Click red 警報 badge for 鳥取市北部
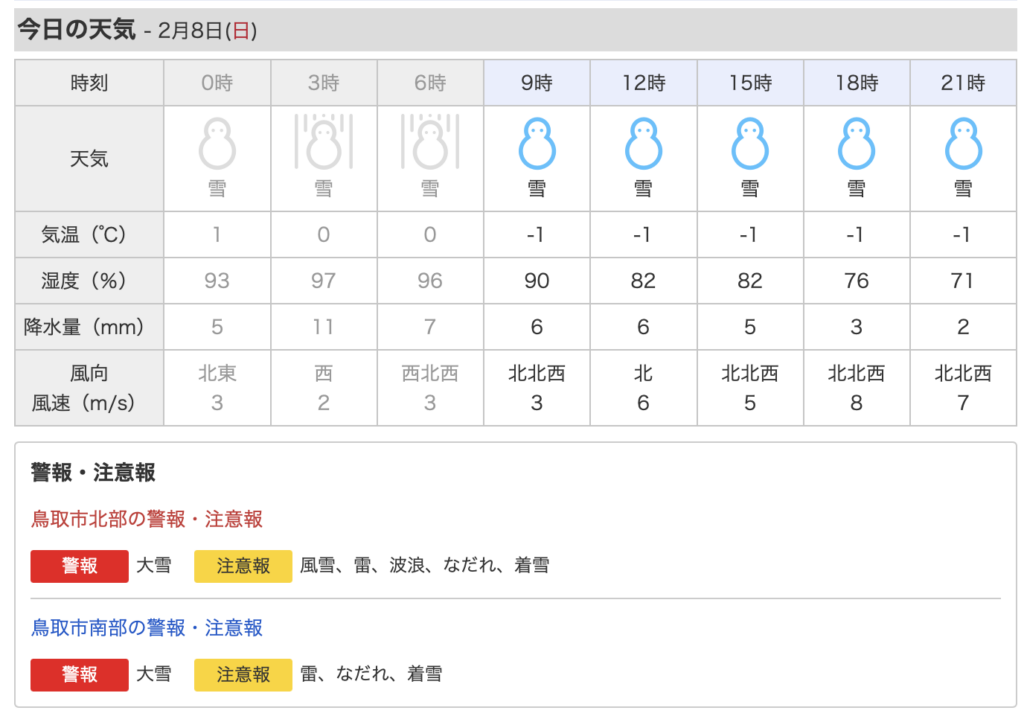Viewport: 1024px width, 725px height. point(80,566)
